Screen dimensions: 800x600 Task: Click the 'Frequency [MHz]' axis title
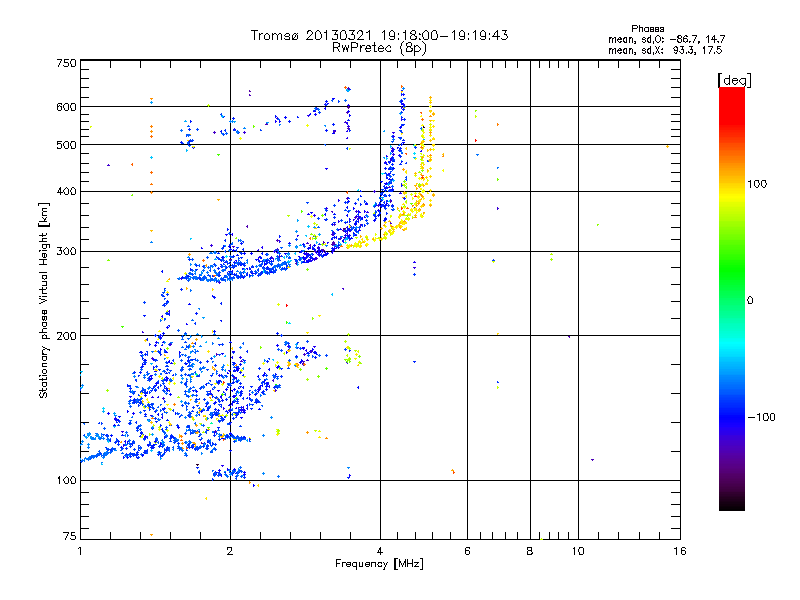click(379, 564)
